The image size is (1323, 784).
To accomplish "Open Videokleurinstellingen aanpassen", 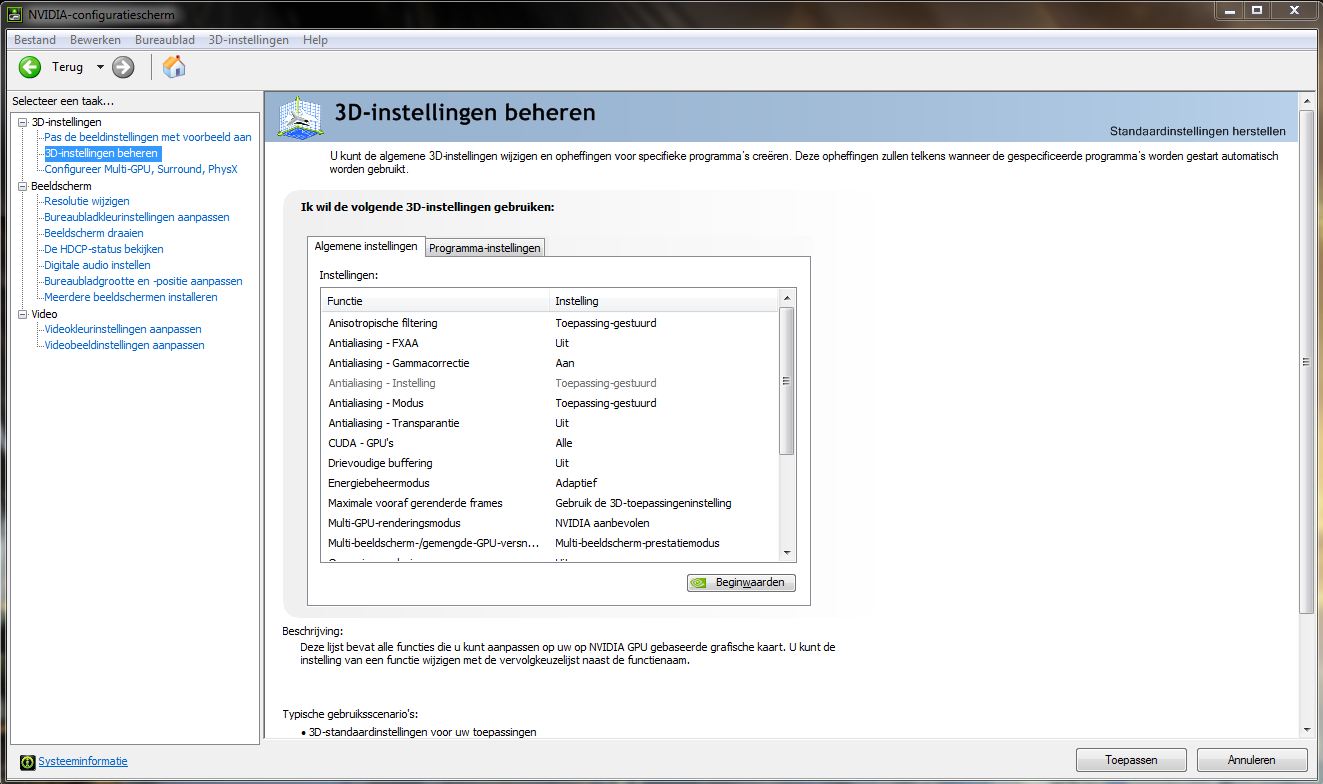I will point(123,329).
